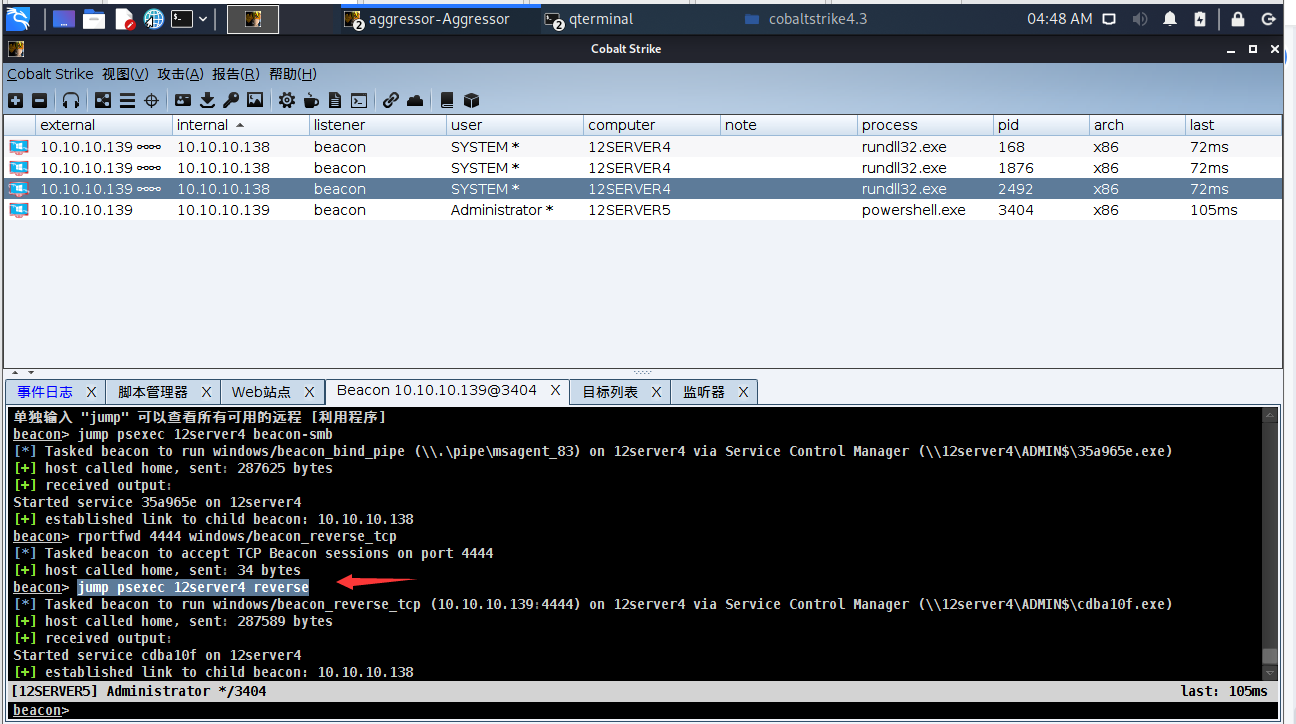Switch to the 目标列表 tab
Screen dimensions: 1296x724
tap(610, 392)
